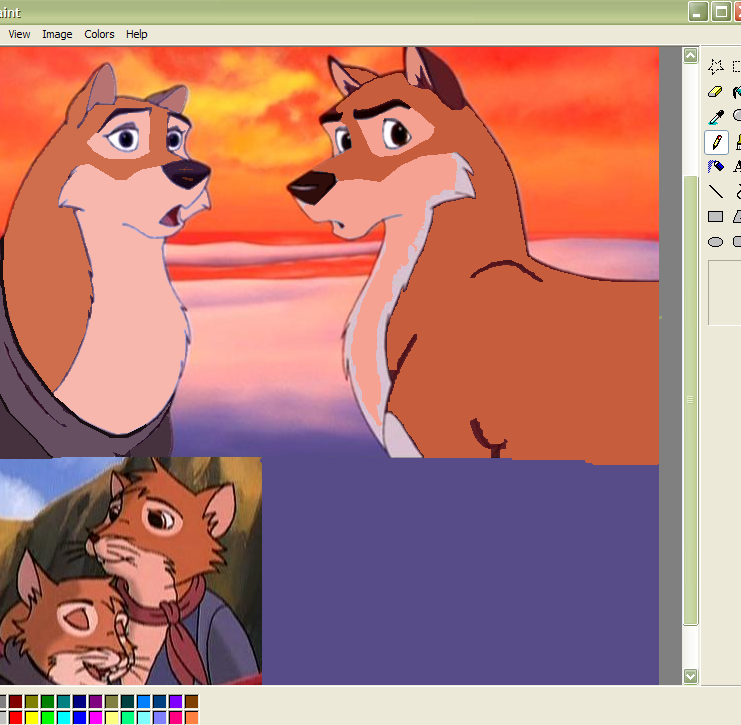Pick the orange palette color

pyautogui.click(x=192, y=717)
